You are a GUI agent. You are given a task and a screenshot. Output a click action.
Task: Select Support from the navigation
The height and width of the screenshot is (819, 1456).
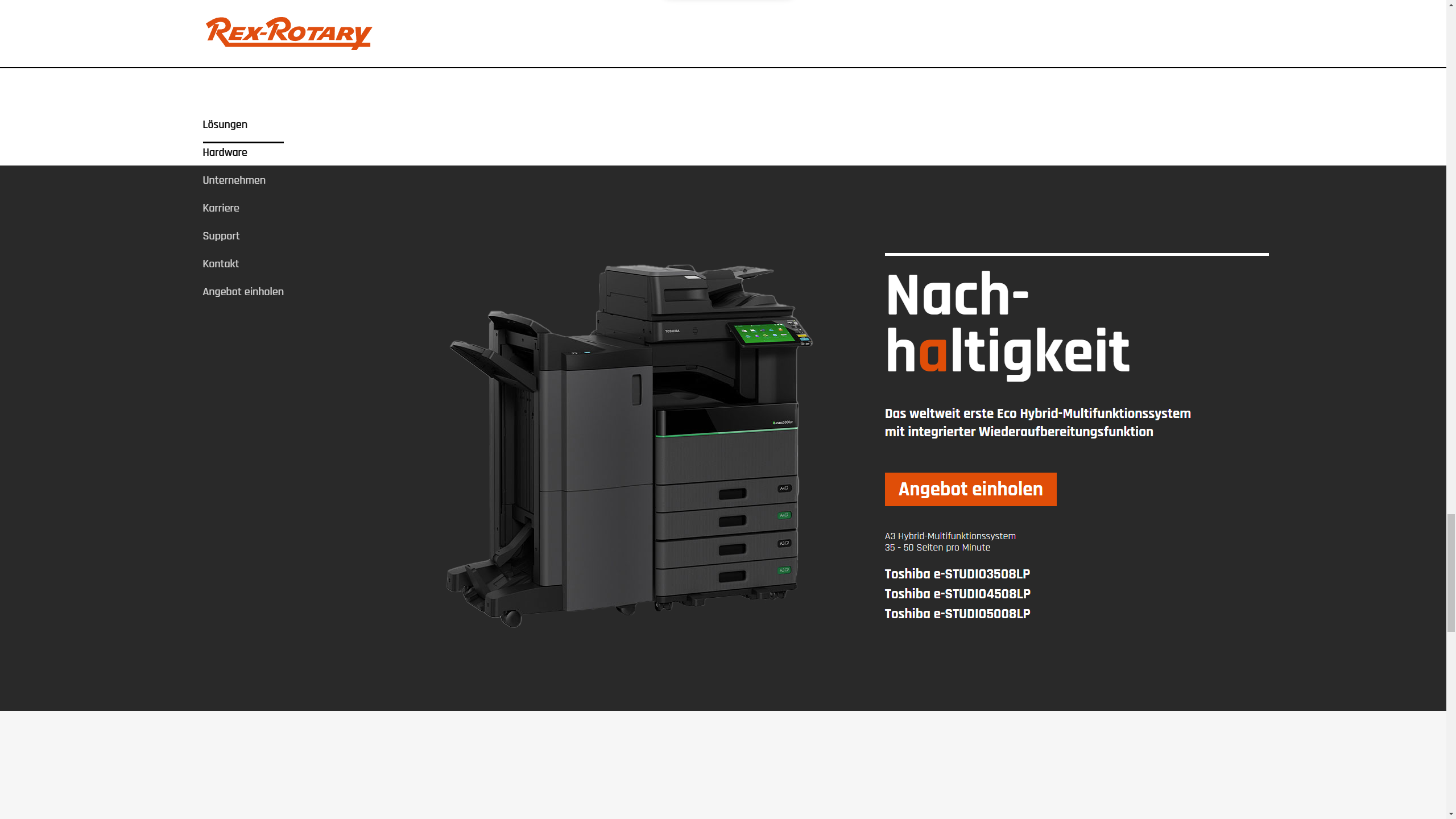point(221,236)
